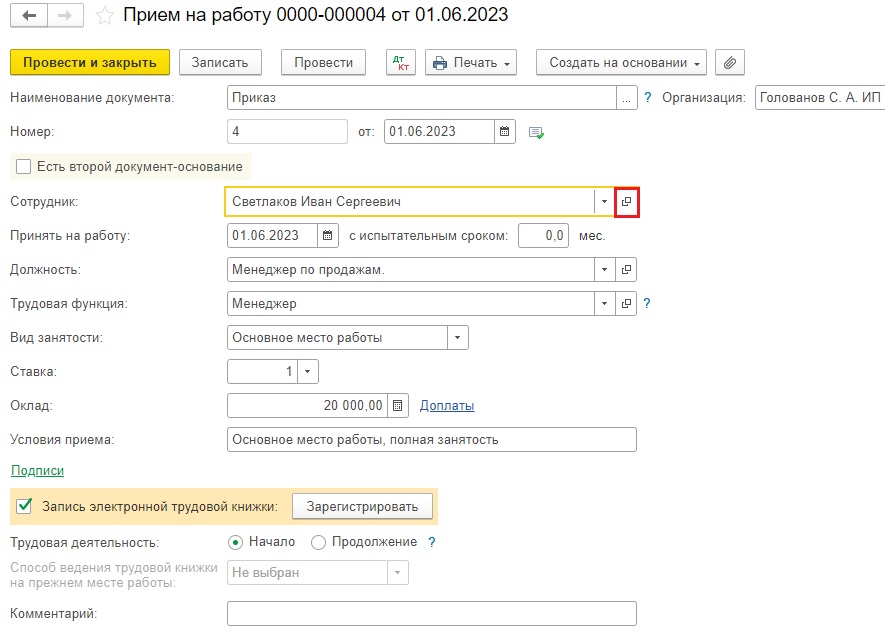Viewport: 885px width, 631px height.
Task: Expand Трудовая функция dropdown list
Action: (604, 304)
